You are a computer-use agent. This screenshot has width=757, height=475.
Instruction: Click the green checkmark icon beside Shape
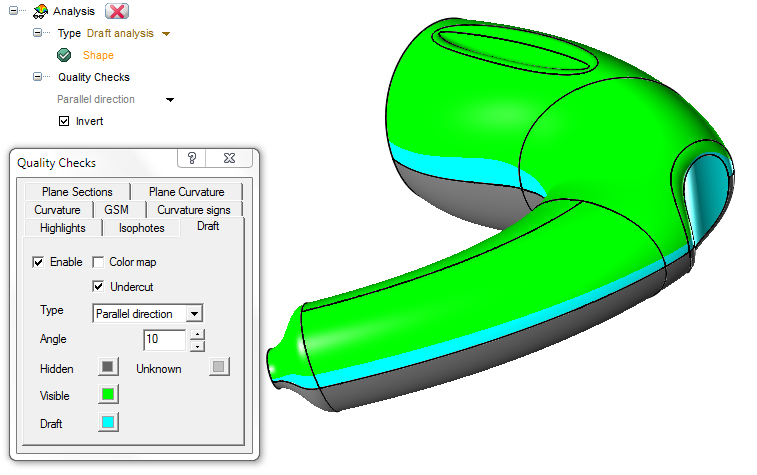pyautogui.click(x=64, y=55)
